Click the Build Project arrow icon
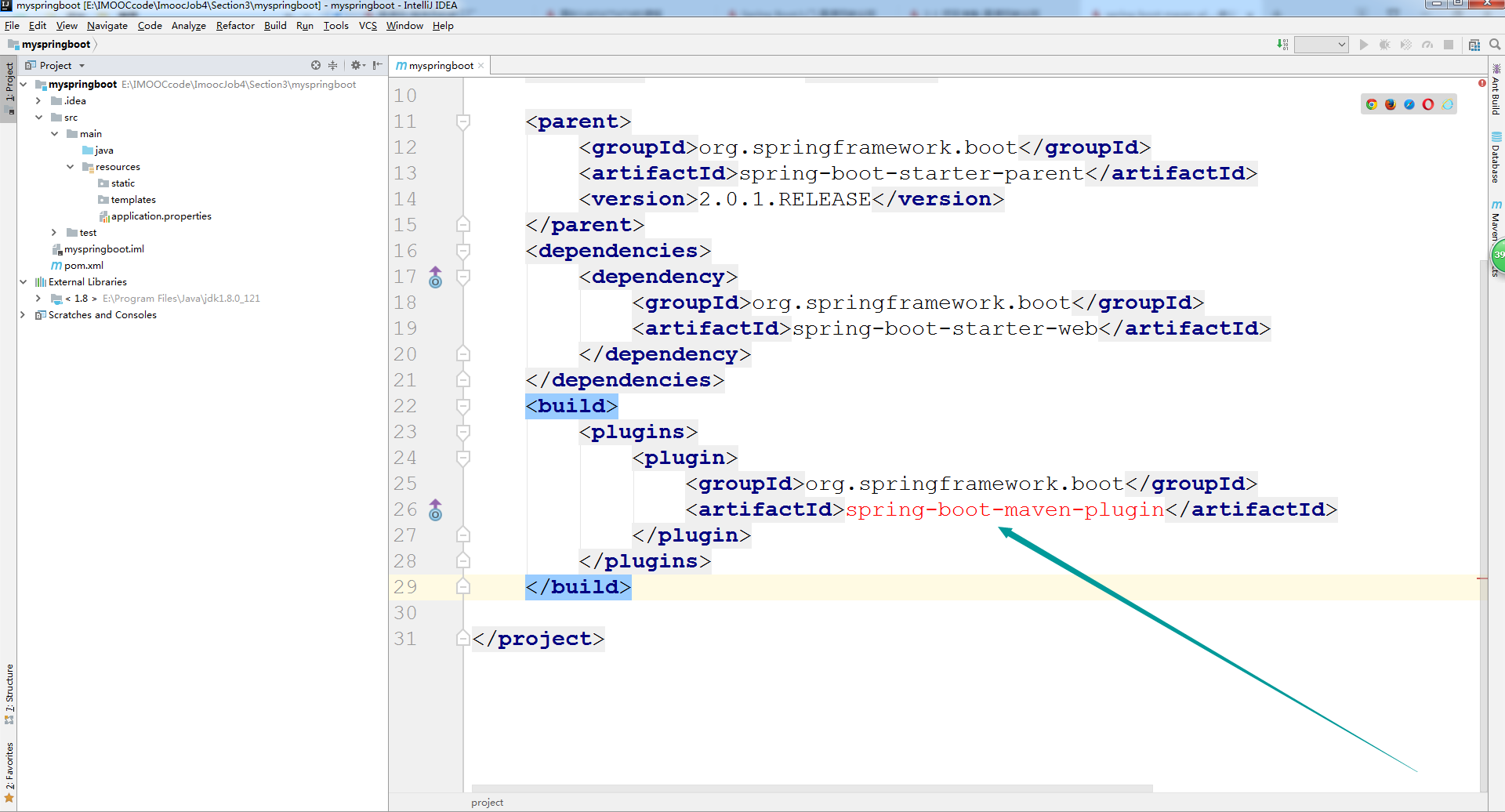This screenshot has height=812, width=1505. [1282, 45]
